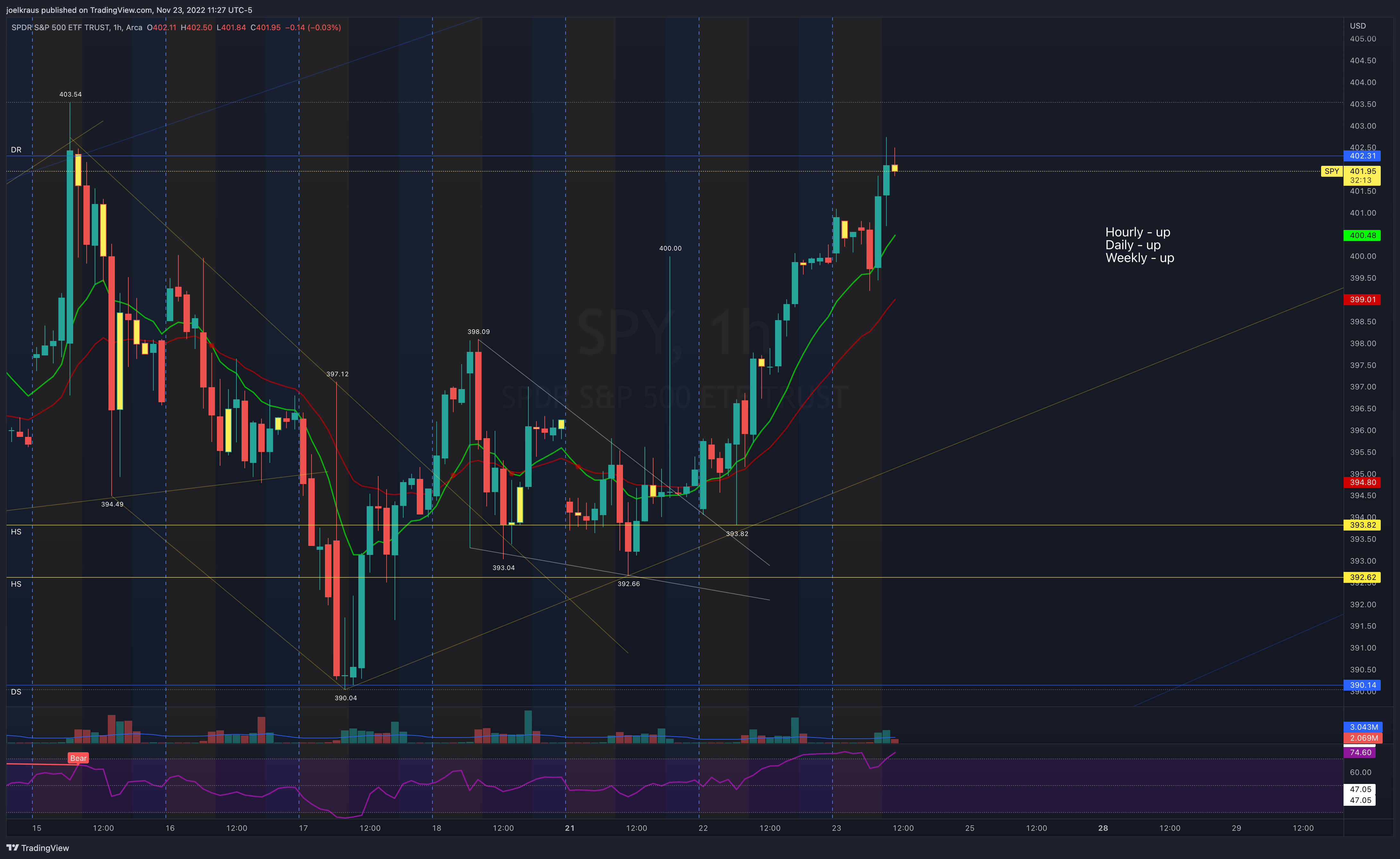Click the red Bear label on RSI
Viewport: 1400px width, 859px height.
click(78, 758)
